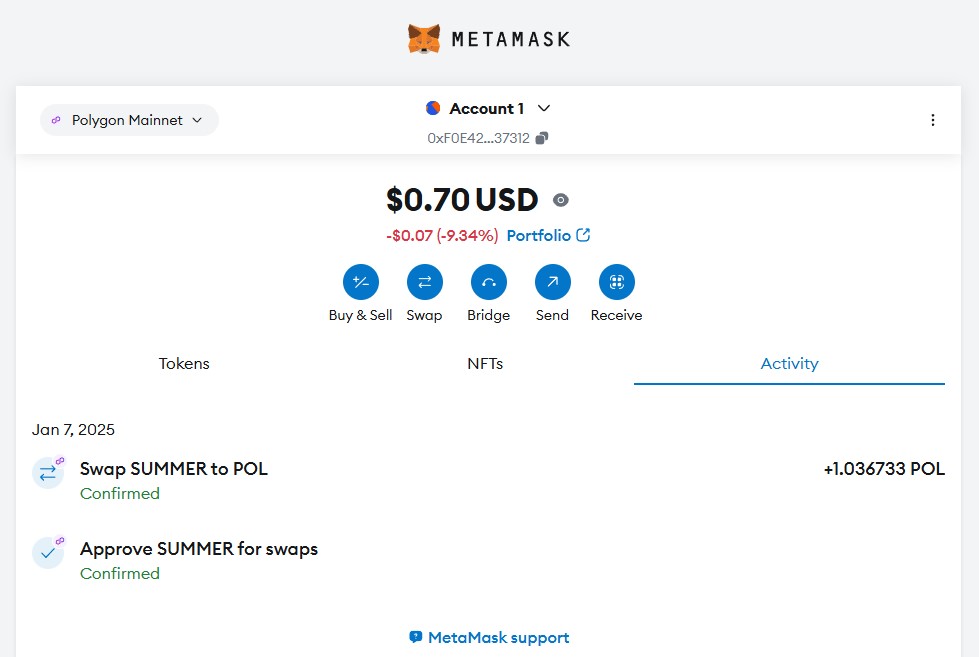Click the Bridge icon button
Viewport: 979px width, 657px height.
(x=488, y=283)
